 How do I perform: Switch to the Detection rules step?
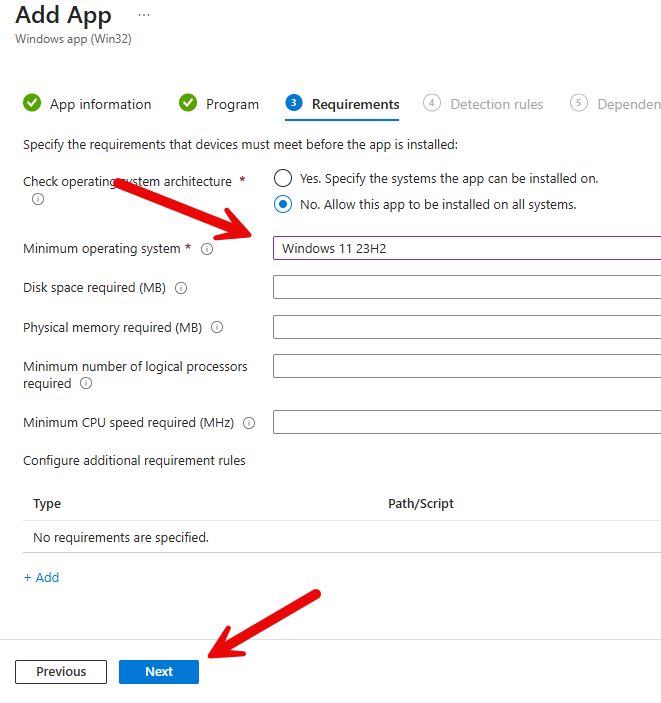coord(496,104)
